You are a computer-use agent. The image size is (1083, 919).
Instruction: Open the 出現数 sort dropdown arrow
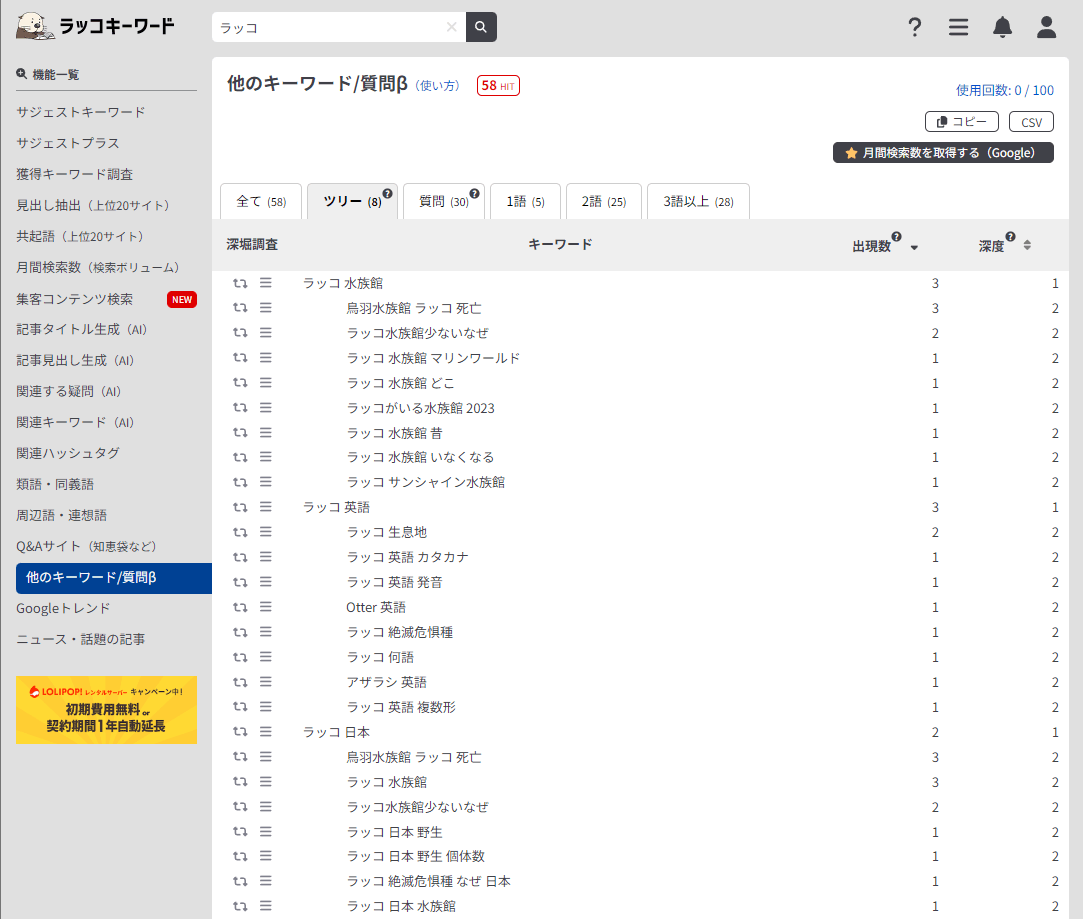coord(916,247)
